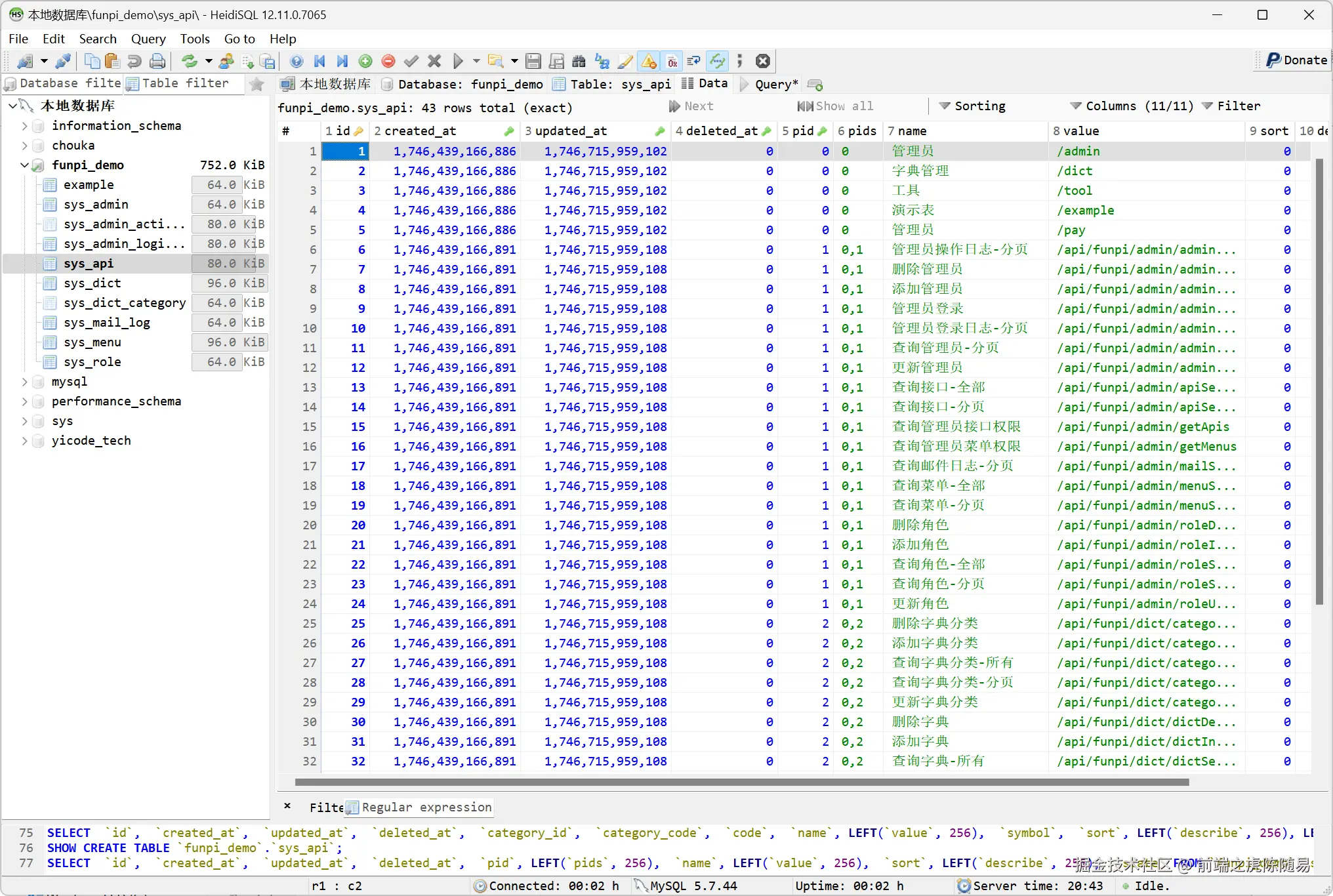Click the favorites star icon
This screenshot has height=896, width=1333.
257,84
